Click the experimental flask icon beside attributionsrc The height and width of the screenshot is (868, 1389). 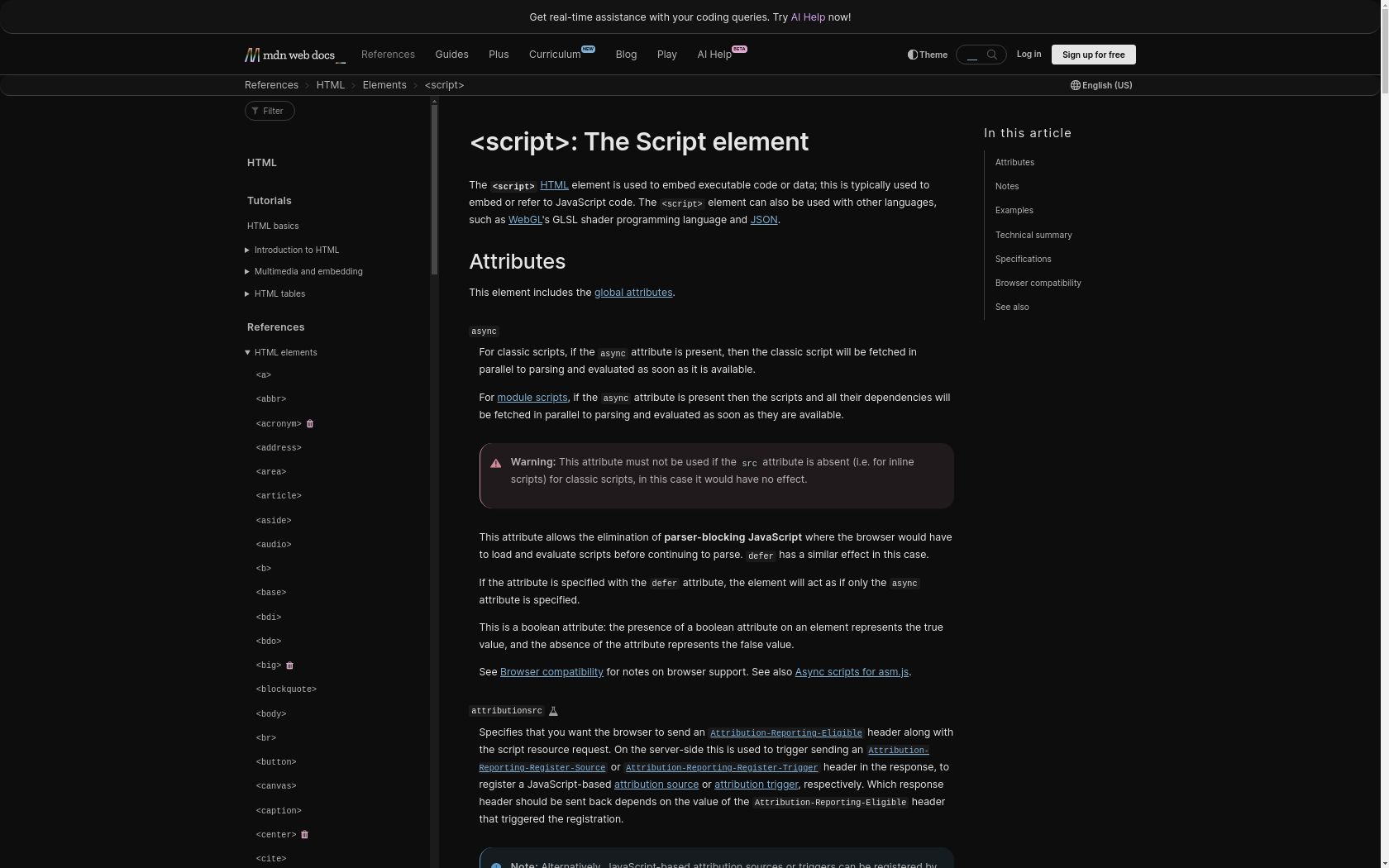click(554, 711)
